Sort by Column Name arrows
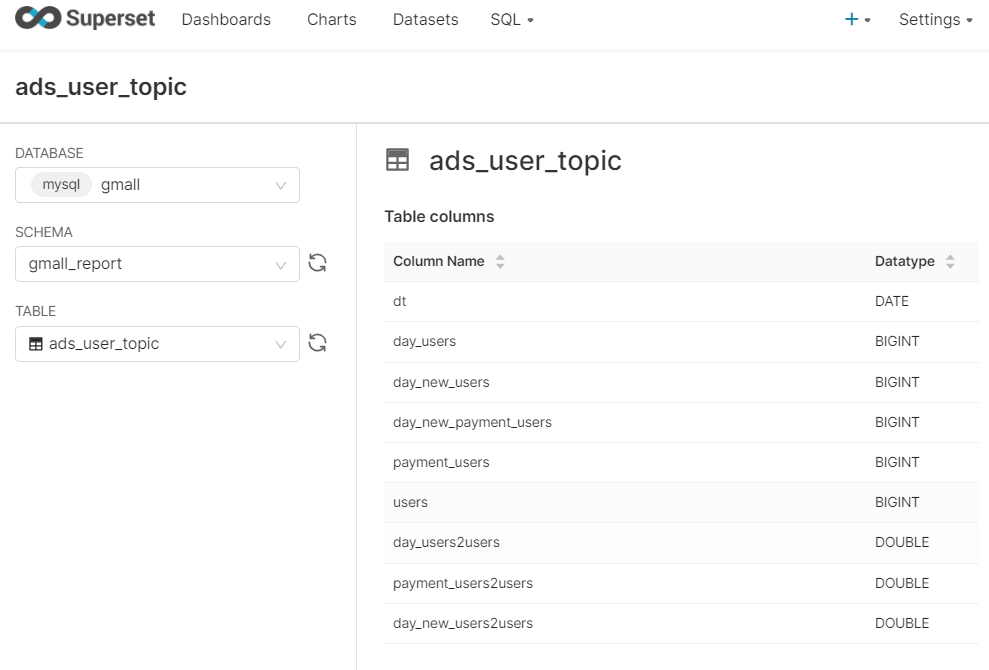The width and height of the screenshot is (989, 670). 500,262
